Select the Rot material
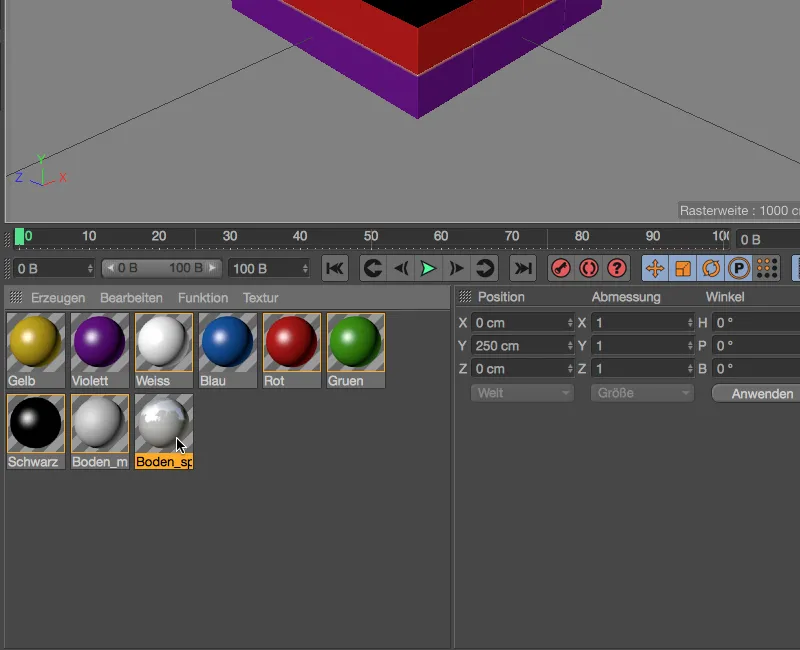This screenshot has width=800, height=650. pyautogui.click(x=292, y=351)
